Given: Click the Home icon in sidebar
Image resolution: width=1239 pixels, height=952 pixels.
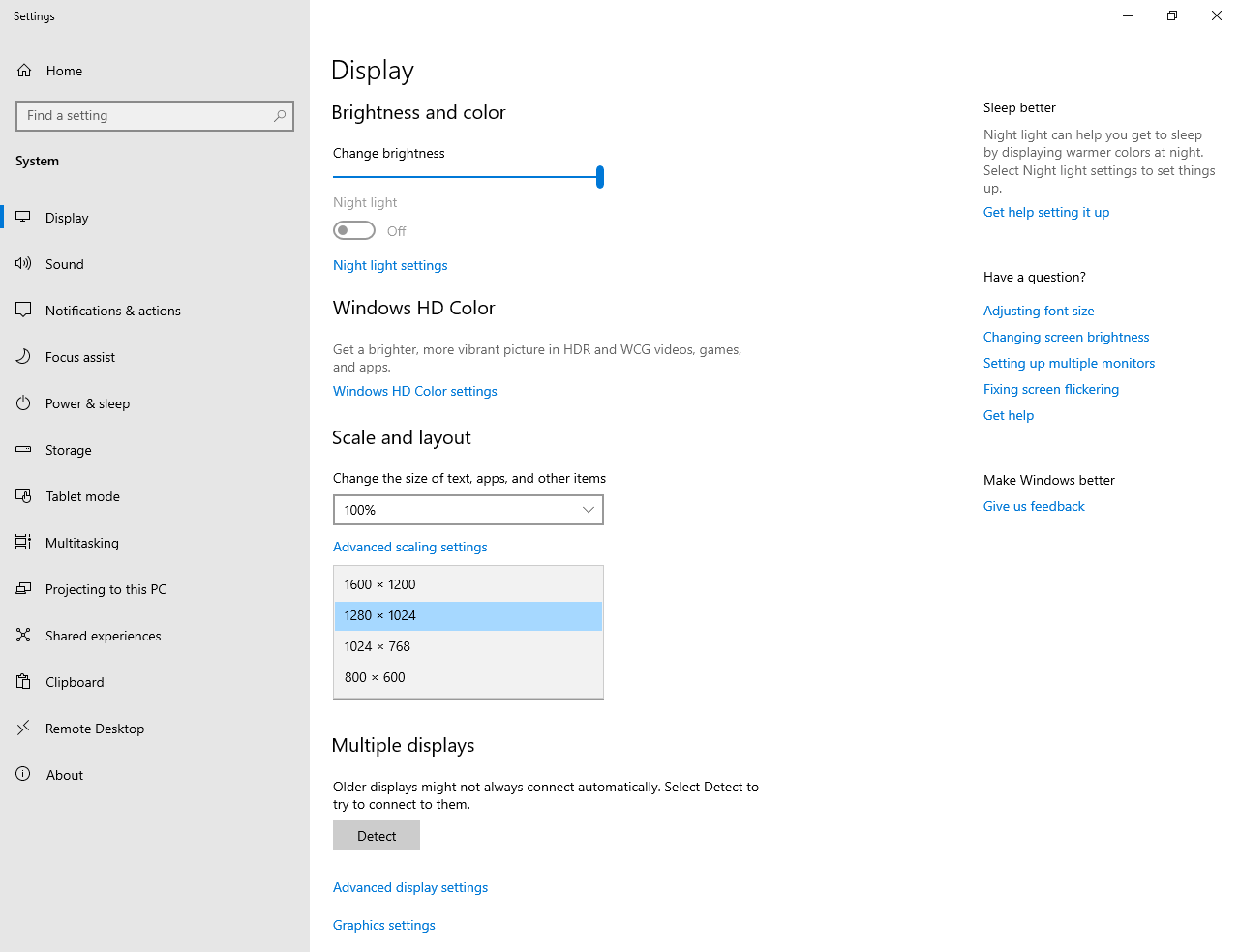Looking at the screenshot, I should pyautogui.click(x=24, y=71).
